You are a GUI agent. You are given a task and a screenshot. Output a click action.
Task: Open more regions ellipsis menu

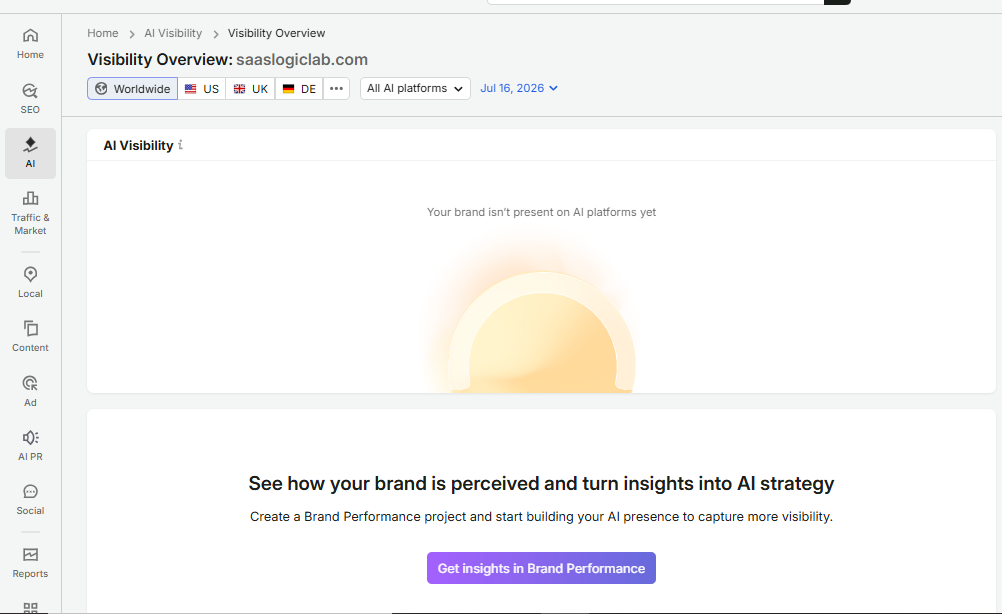click(x=336, y=89)
